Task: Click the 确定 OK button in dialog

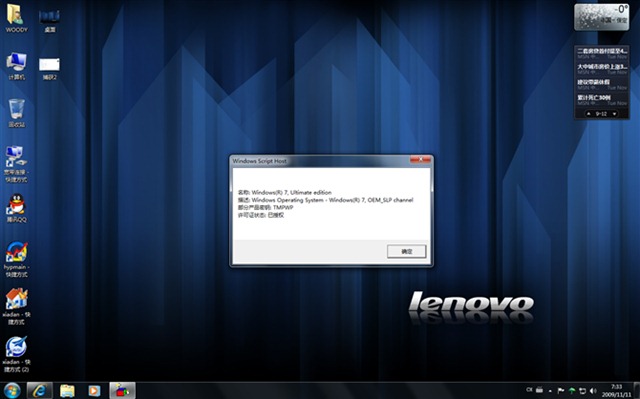Action: click(407, 251)
